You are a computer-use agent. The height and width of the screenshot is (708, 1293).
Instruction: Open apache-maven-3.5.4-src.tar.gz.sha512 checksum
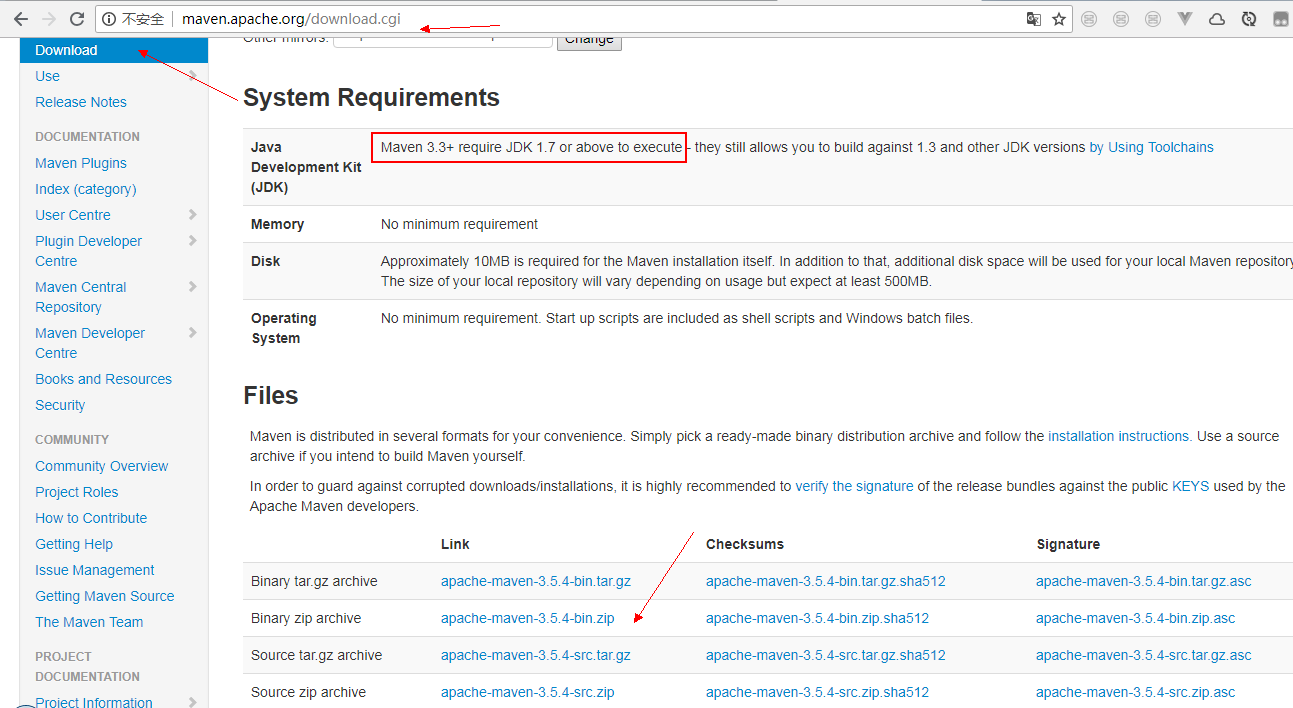click(x=825, y=655)
